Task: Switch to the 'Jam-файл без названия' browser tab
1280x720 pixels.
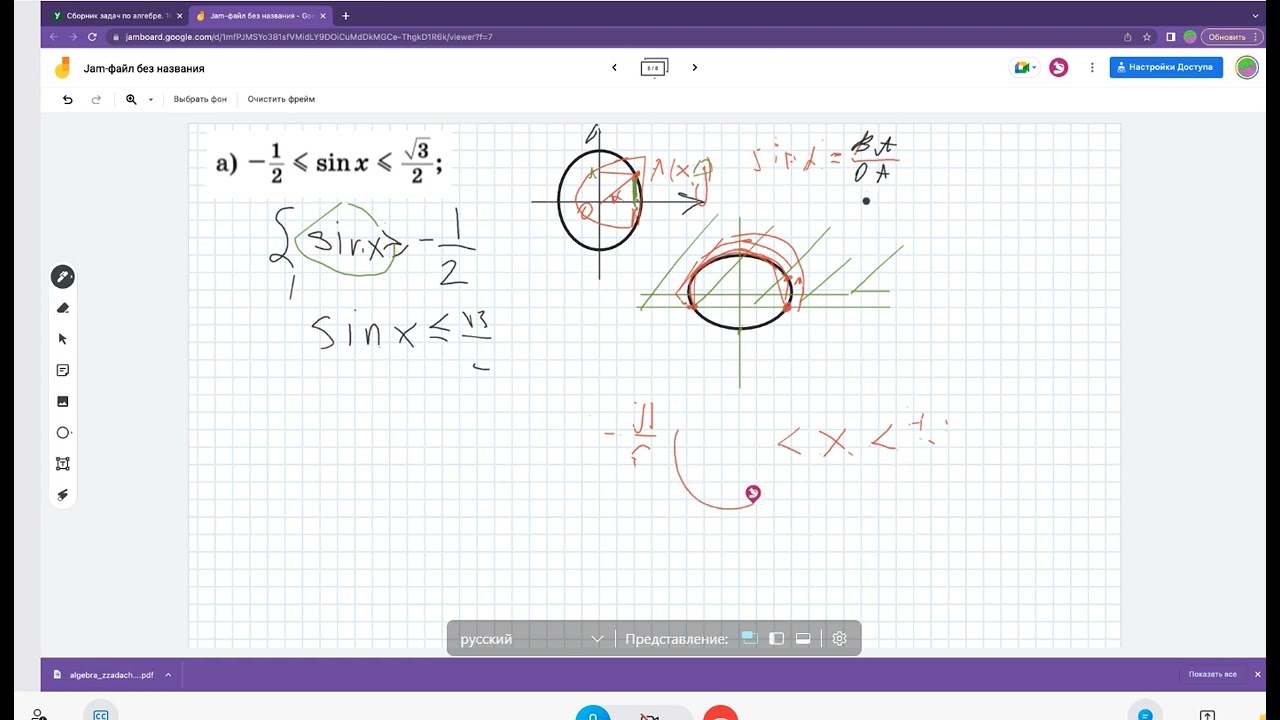Action: [260, 16]
